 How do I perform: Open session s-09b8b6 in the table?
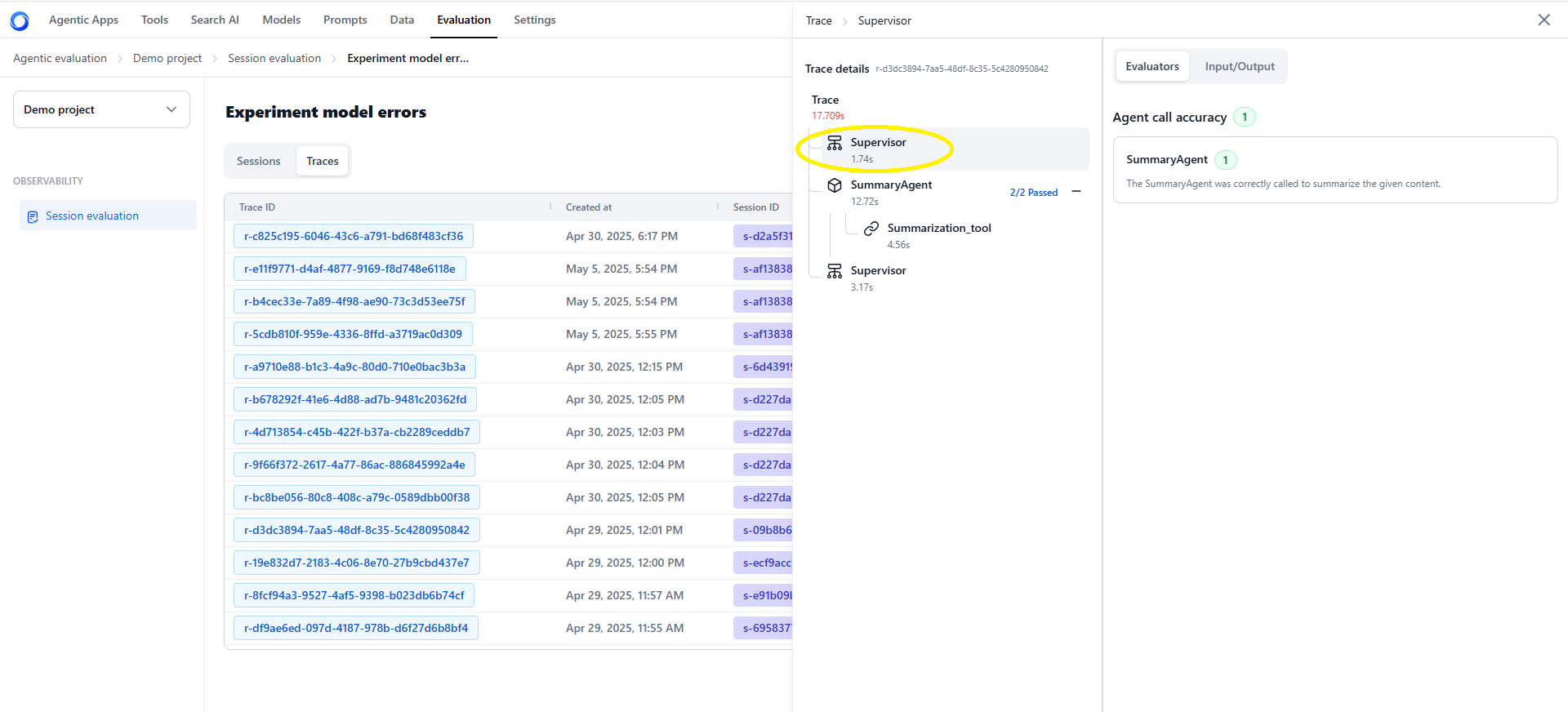pos(763,530)
